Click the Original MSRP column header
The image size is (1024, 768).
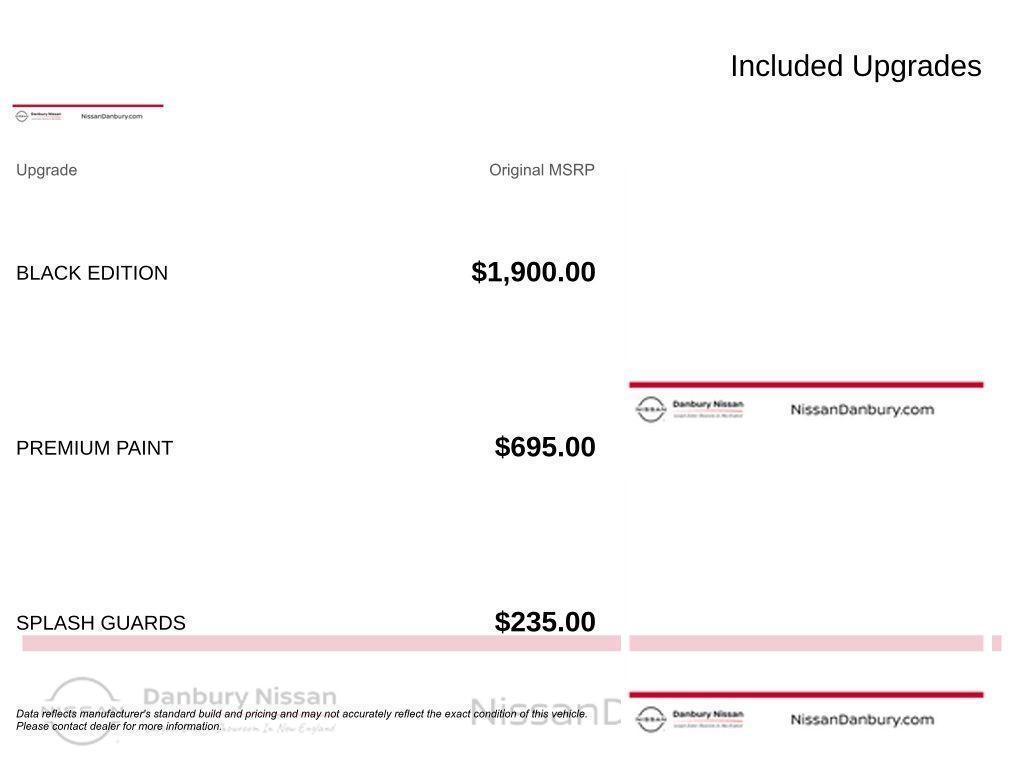542,170
